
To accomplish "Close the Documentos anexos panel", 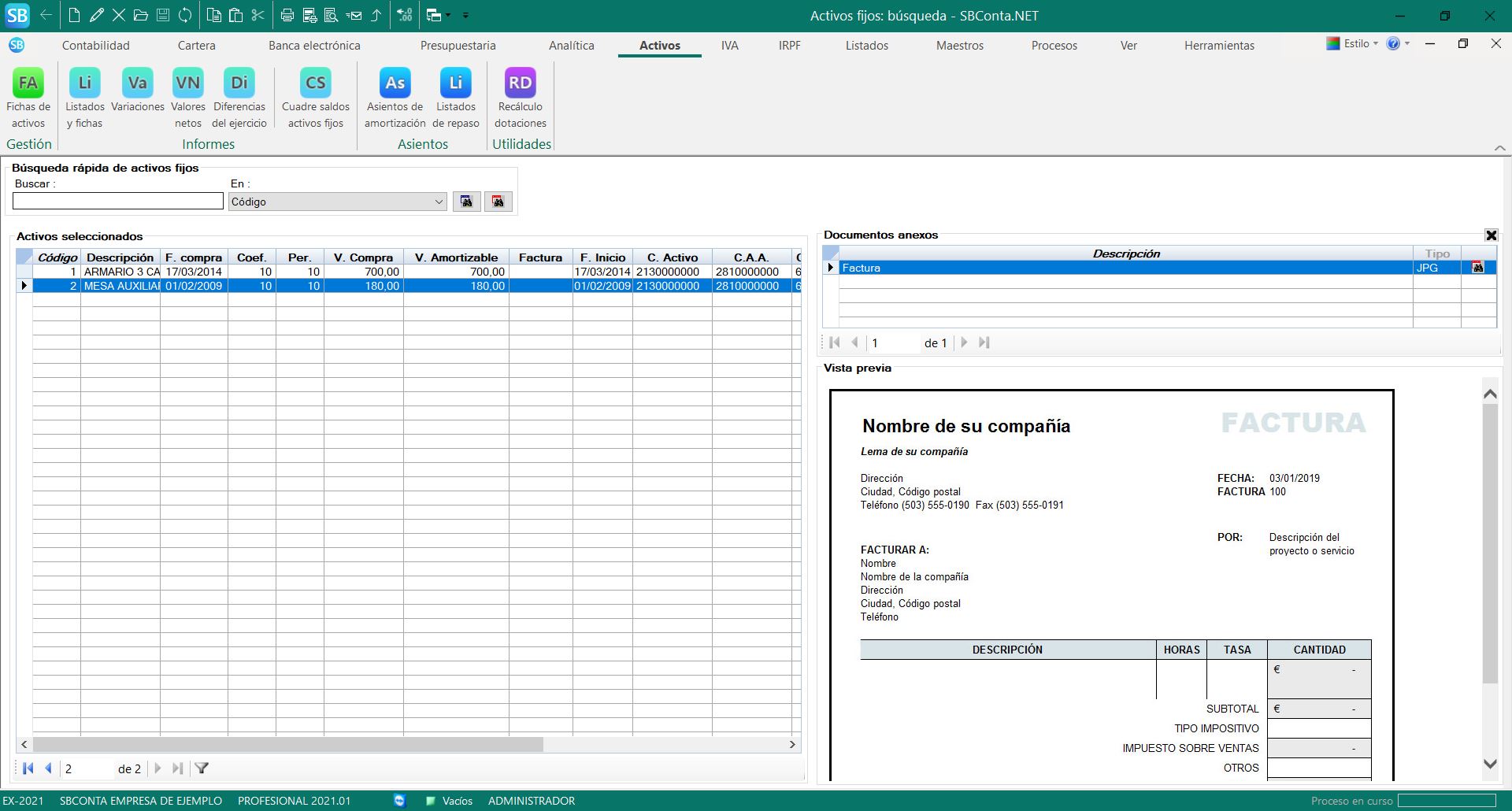I will [x=1491, y=235].
